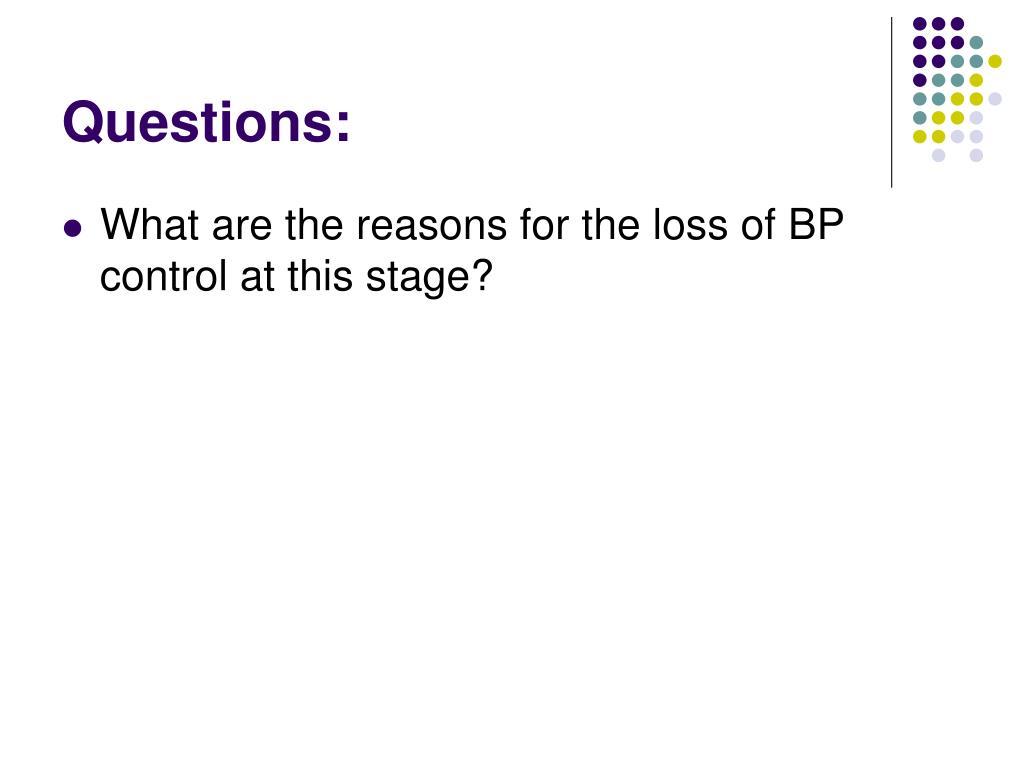Click the word "reasons" in the bullet text
The width and height of the screenshot is (1024, 768).
tap(431, 225)
